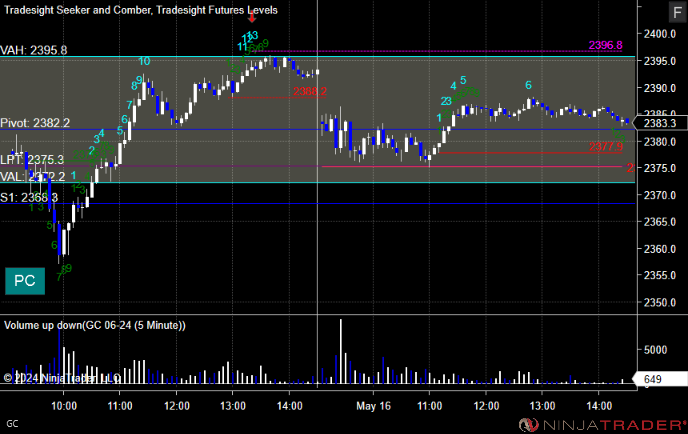
Task: Click the red down arrow signal marker
Action: point(252,18)
